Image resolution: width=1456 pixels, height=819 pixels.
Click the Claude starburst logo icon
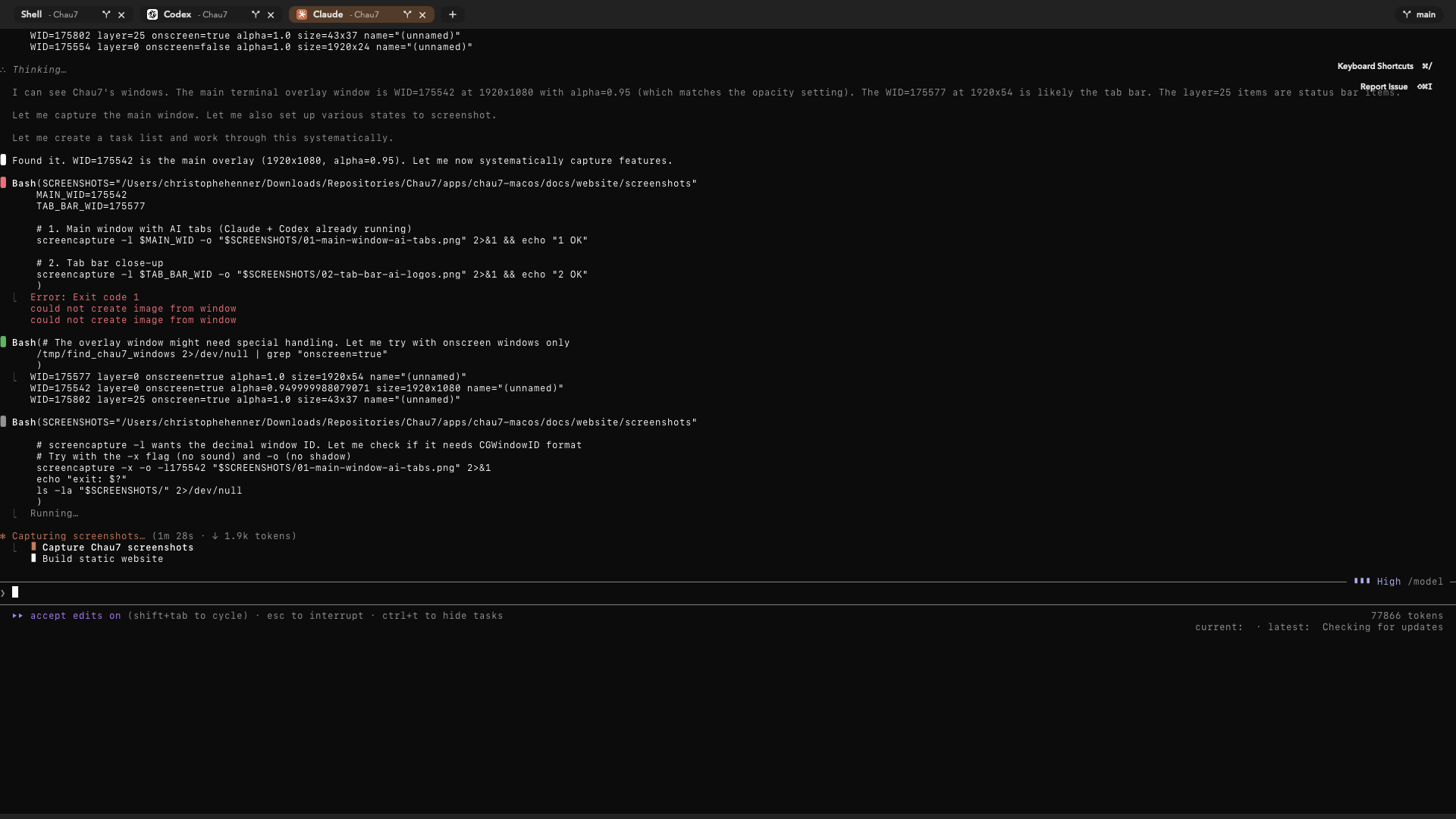(301, 14)
